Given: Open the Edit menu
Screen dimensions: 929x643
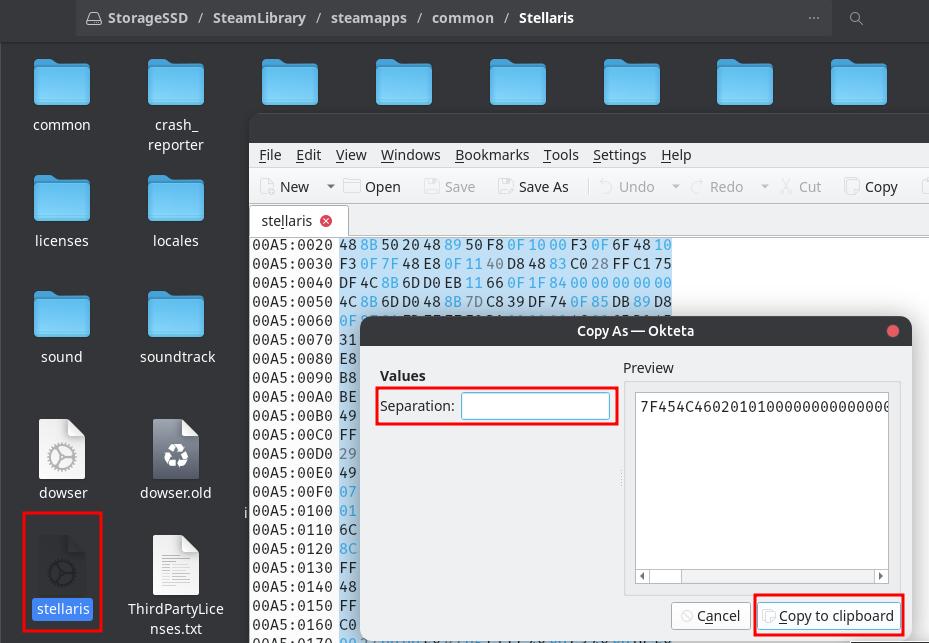Looking at the screenshot, I should point(309,155).
